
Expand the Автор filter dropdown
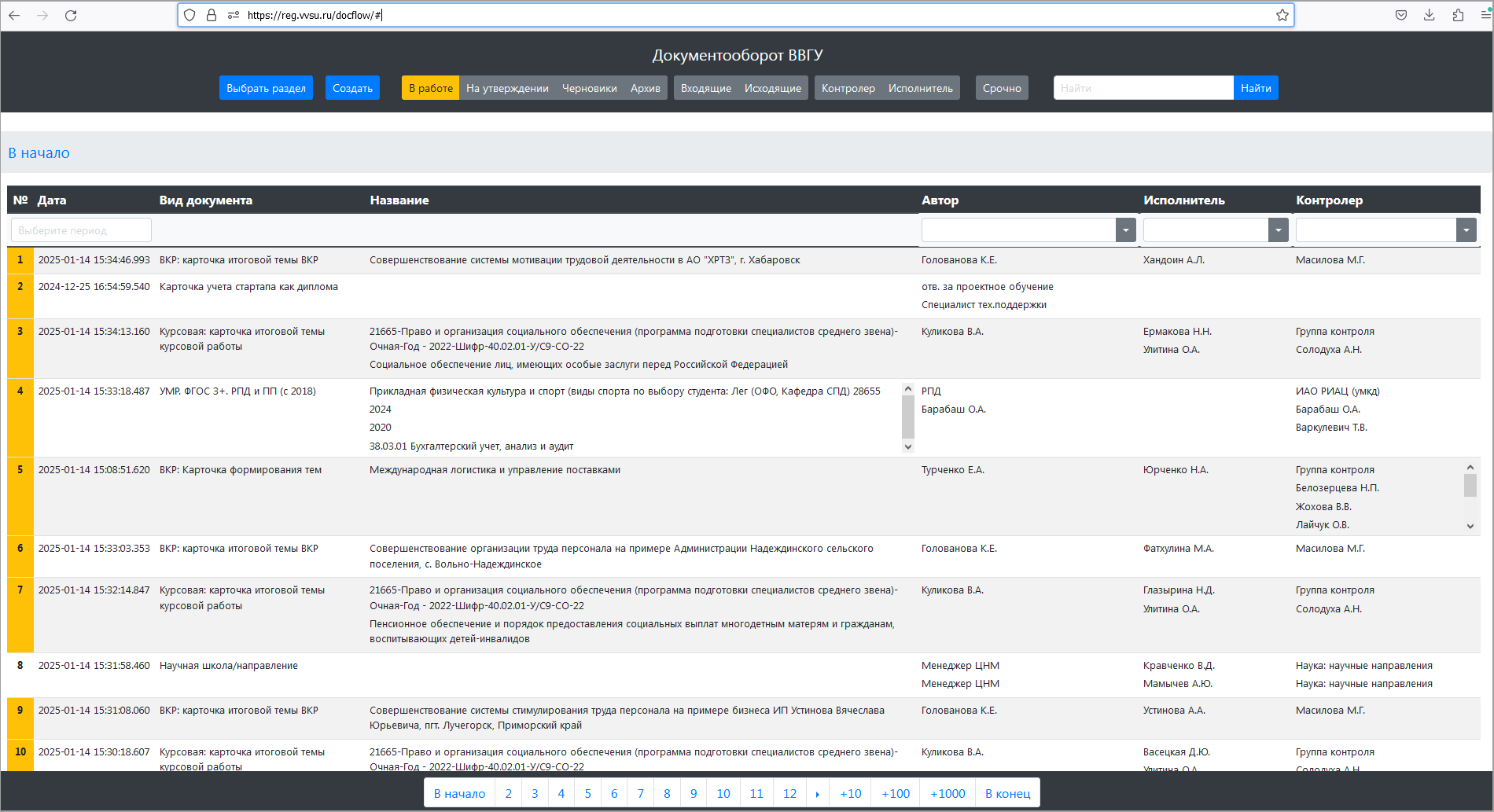[1126, 230]
